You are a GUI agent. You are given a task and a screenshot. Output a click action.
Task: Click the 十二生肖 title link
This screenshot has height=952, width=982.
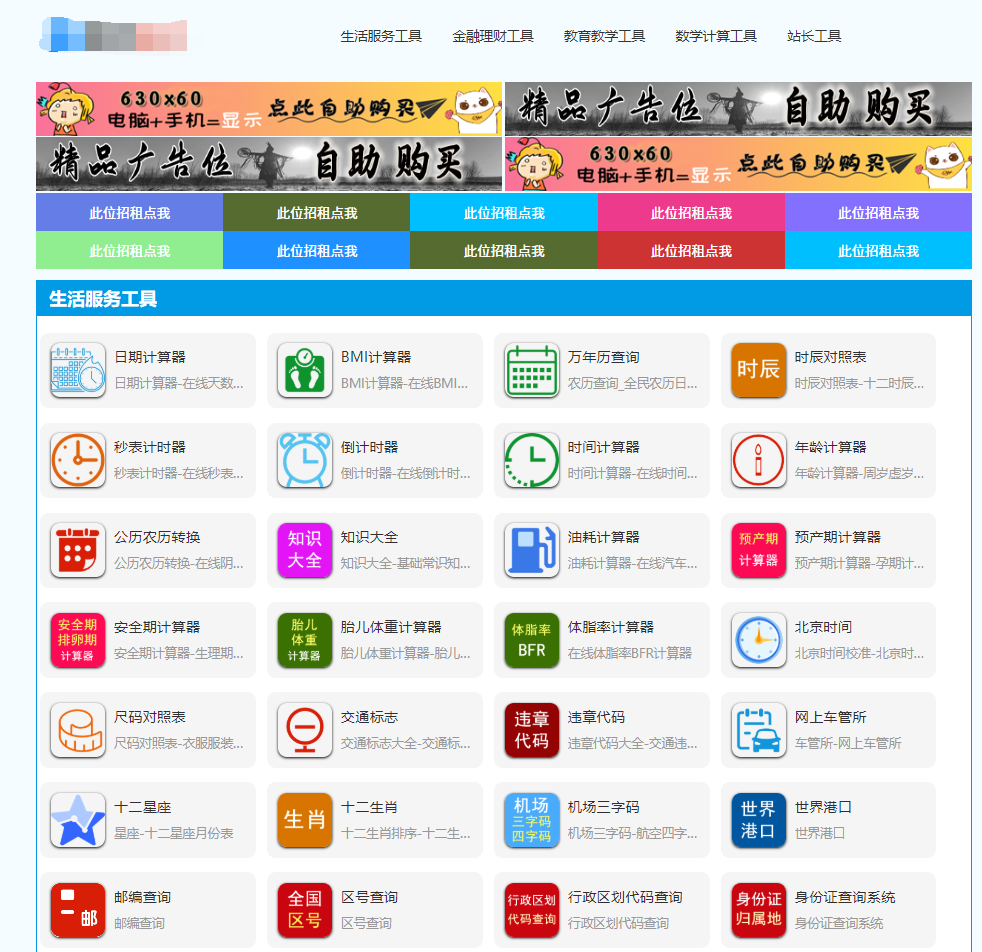pyautogui.click(x=369, y=807)
